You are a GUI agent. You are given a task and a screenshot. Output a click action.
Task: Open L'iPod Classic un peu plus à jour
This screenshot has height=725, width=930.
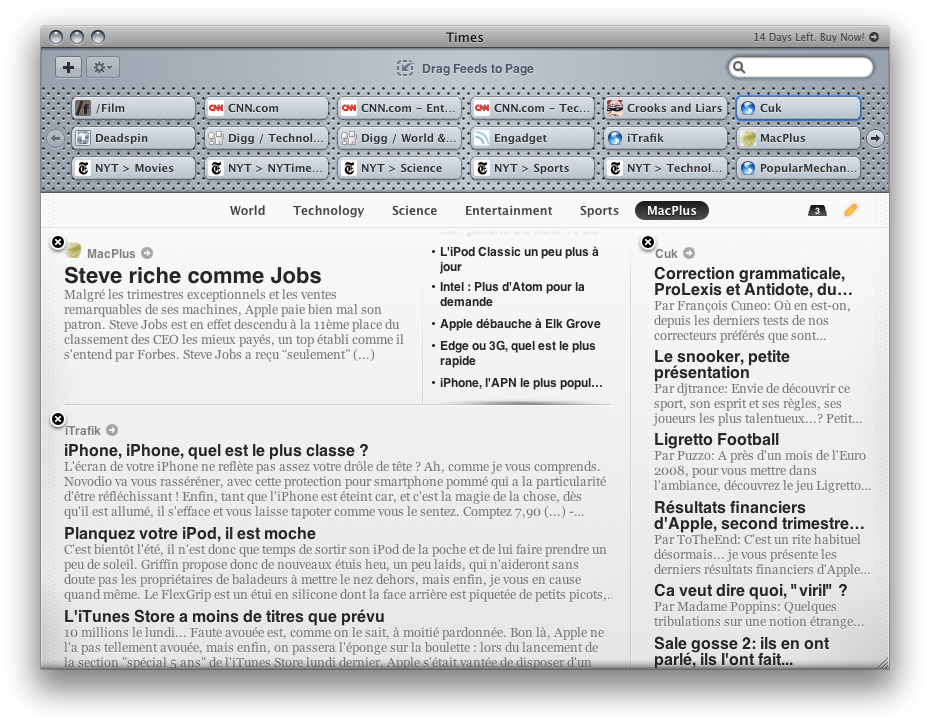pyautogui.click(x=519, y=259)
